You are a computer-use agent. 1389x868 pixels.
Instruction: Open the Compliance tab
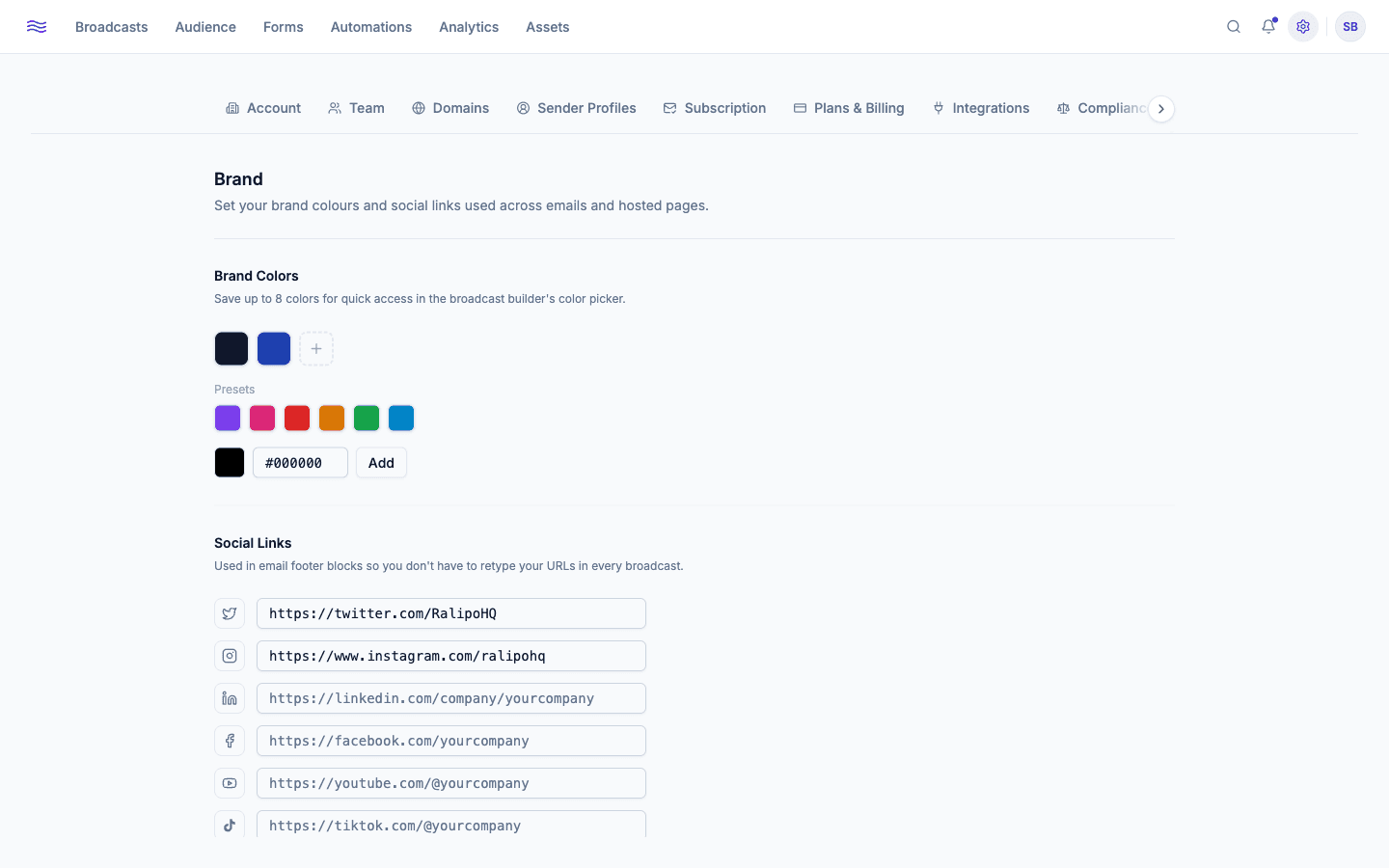[x=1103, y=108]
